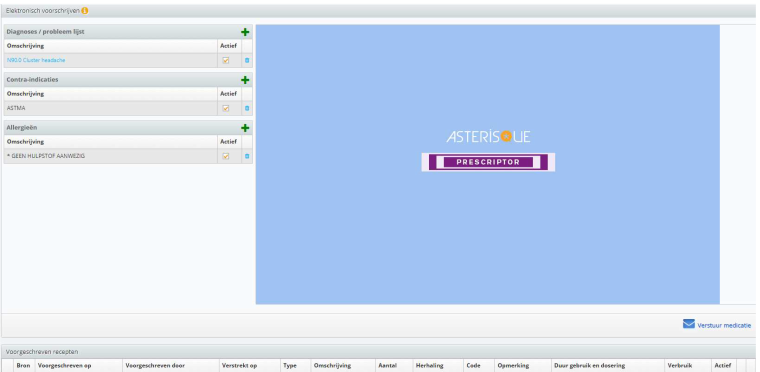
Task: Sort recipes by Verstrekt op column
Action: [x=239, y=366]
